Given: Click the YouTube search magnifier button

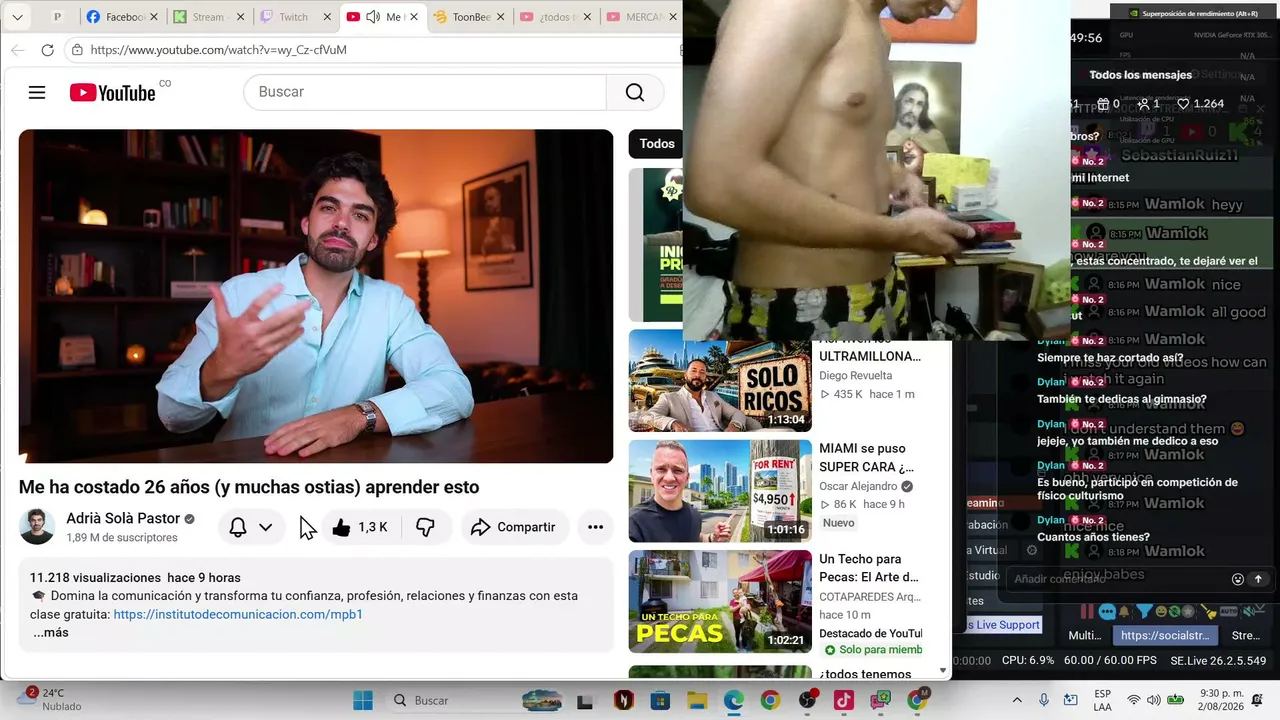Looking at the screenshot, I should (635, 92).
